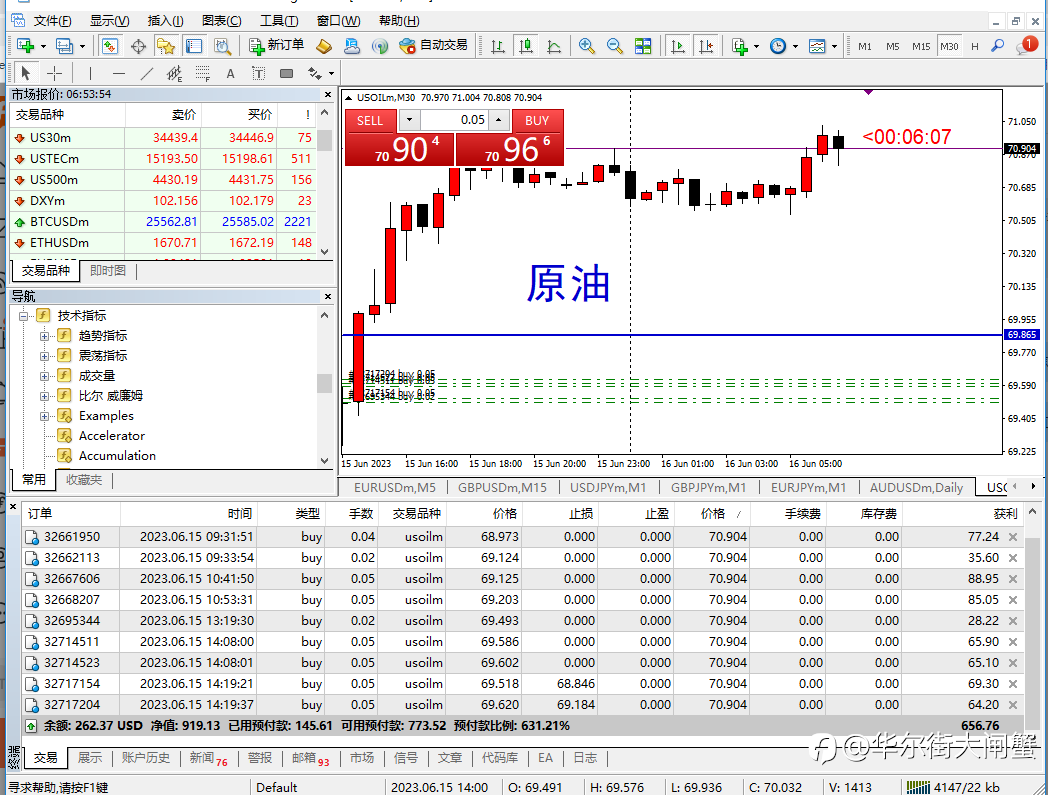
Task: Click the New Chart icon
Action: (x=26, y=45)
